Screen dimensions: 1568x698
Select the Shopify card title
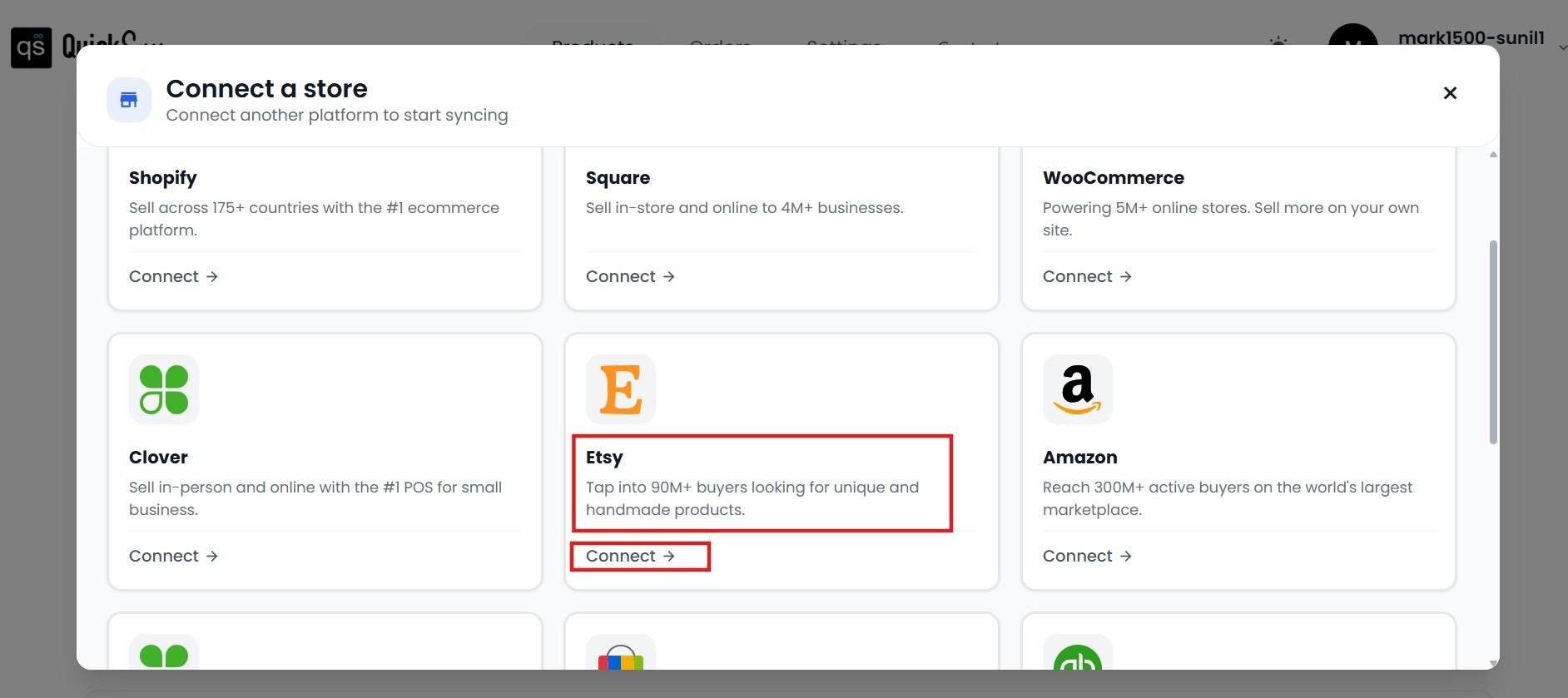163,178
